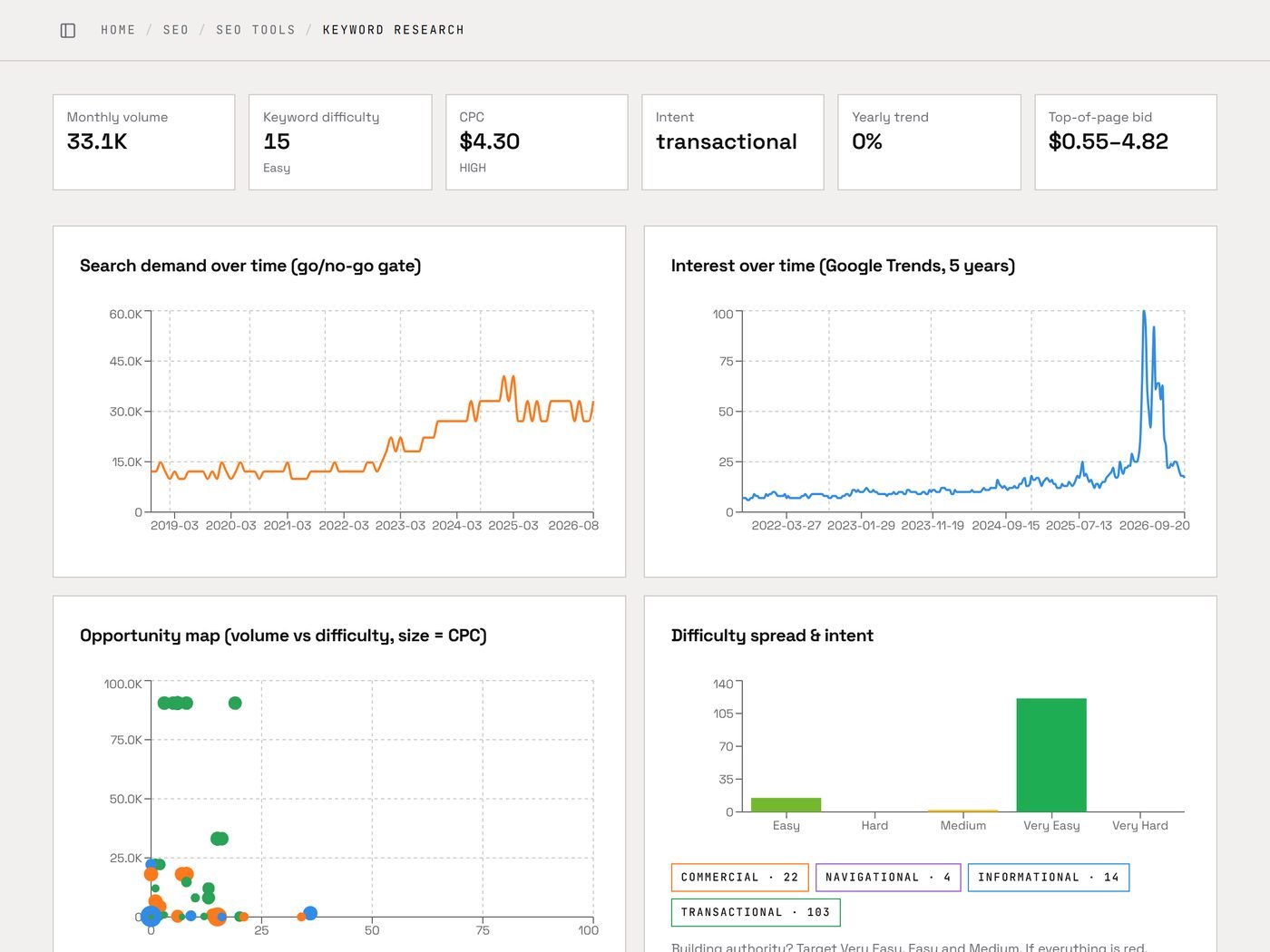Viewport: 1270px width, 952px height.
Task: Click the Yearly trend 0% card
Action: click(x=929, y=142)
